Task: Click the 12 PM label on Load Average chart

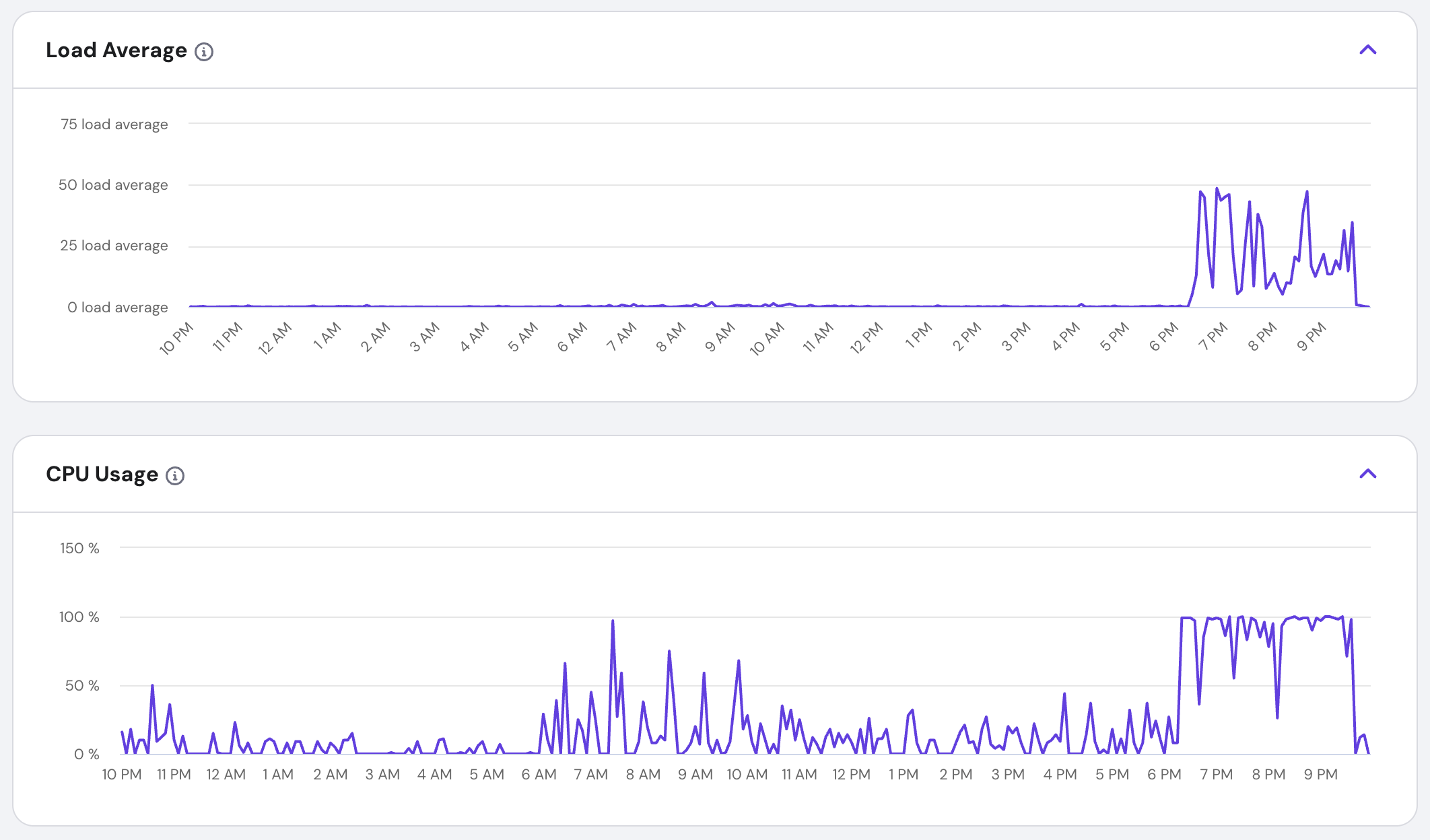Action: (x=866, y=338)
